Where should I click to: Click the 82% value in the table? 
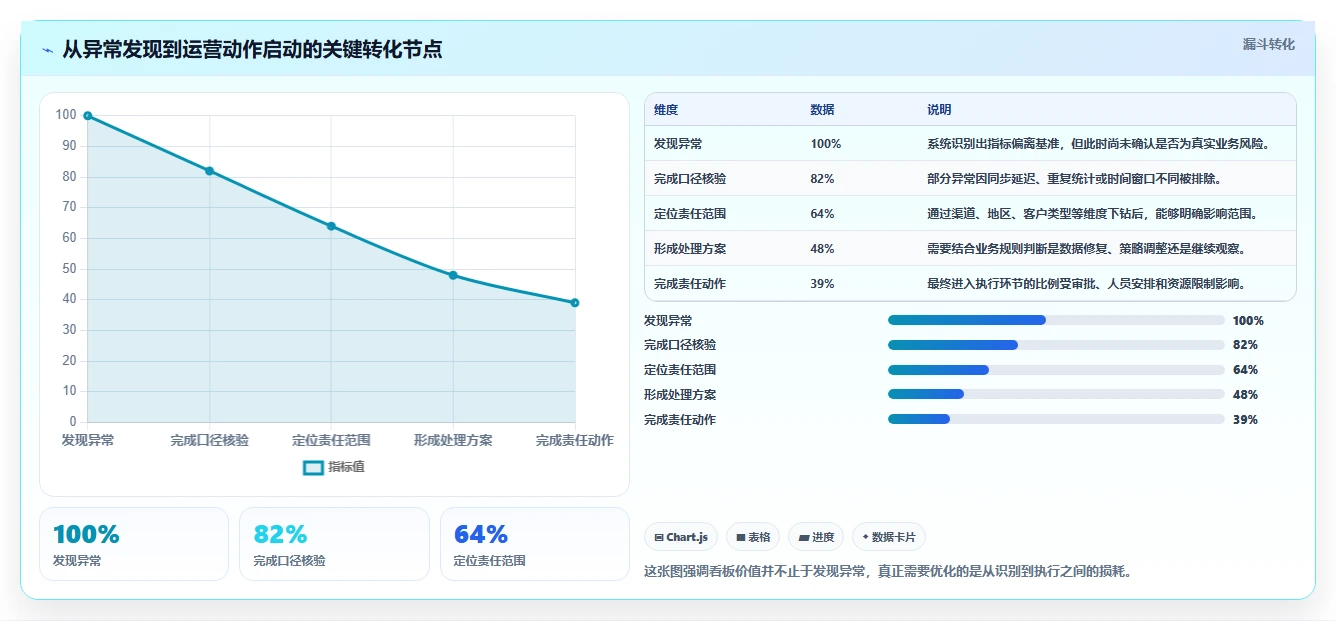pos(822,179)
